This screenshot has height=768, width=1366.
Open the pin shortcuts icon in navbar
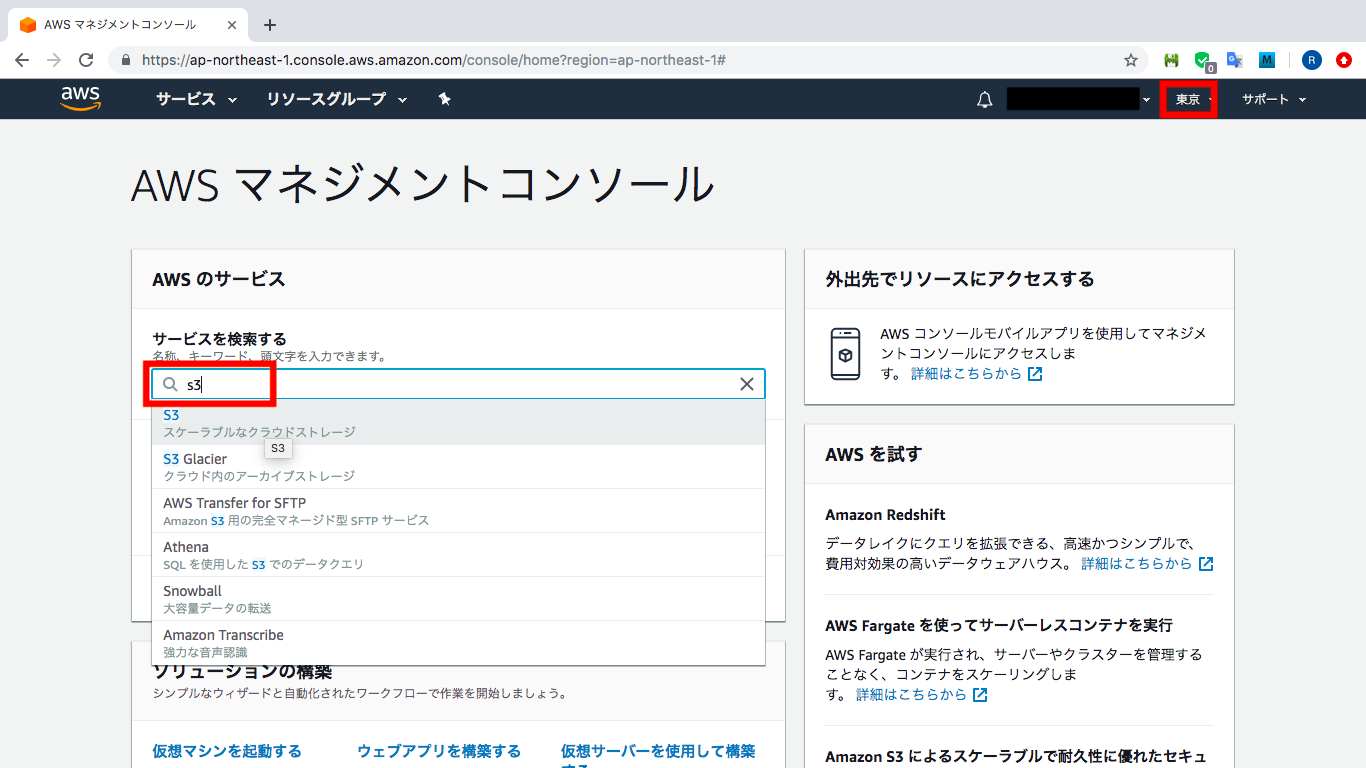point(445,99)
